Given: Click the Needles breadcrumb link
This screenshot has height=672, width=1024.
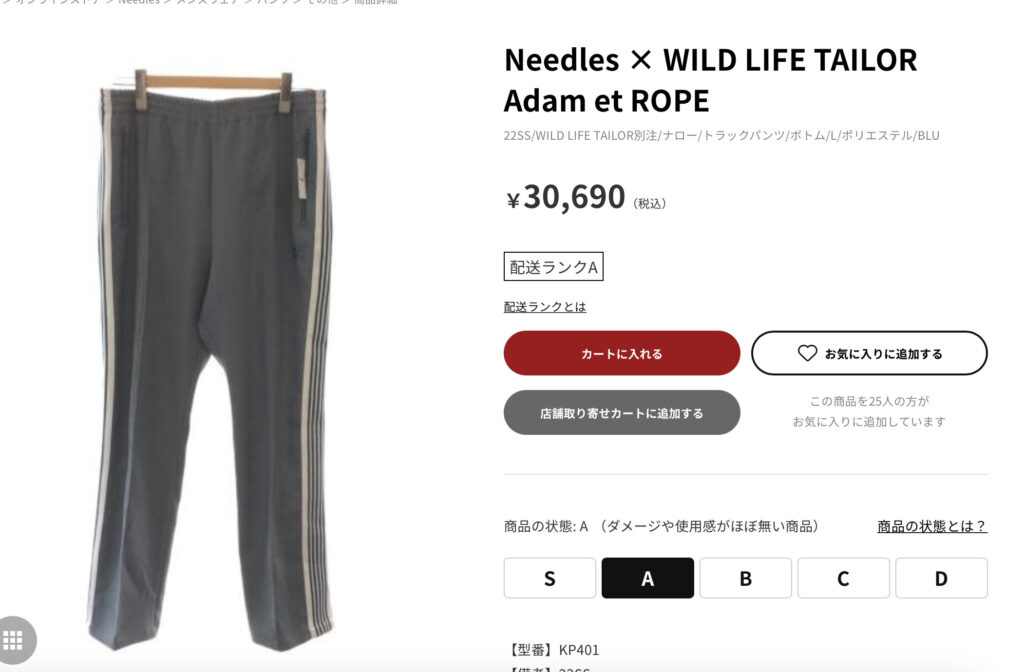Looking at the screenshot, I should click(x=139, y=2).
